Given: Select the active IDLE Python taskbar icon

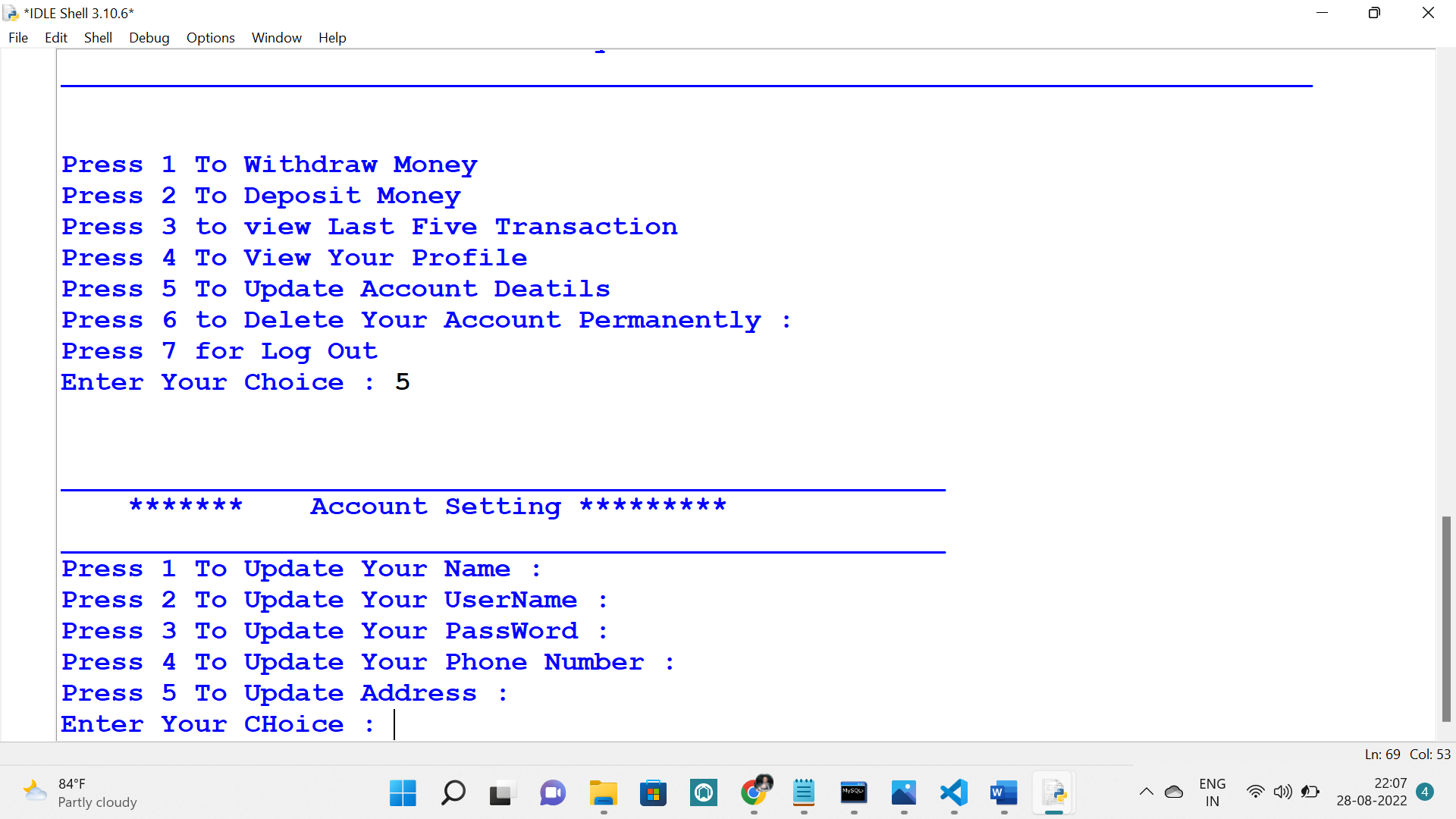Looking at the screenshot, I should [x=1055, y=793].
